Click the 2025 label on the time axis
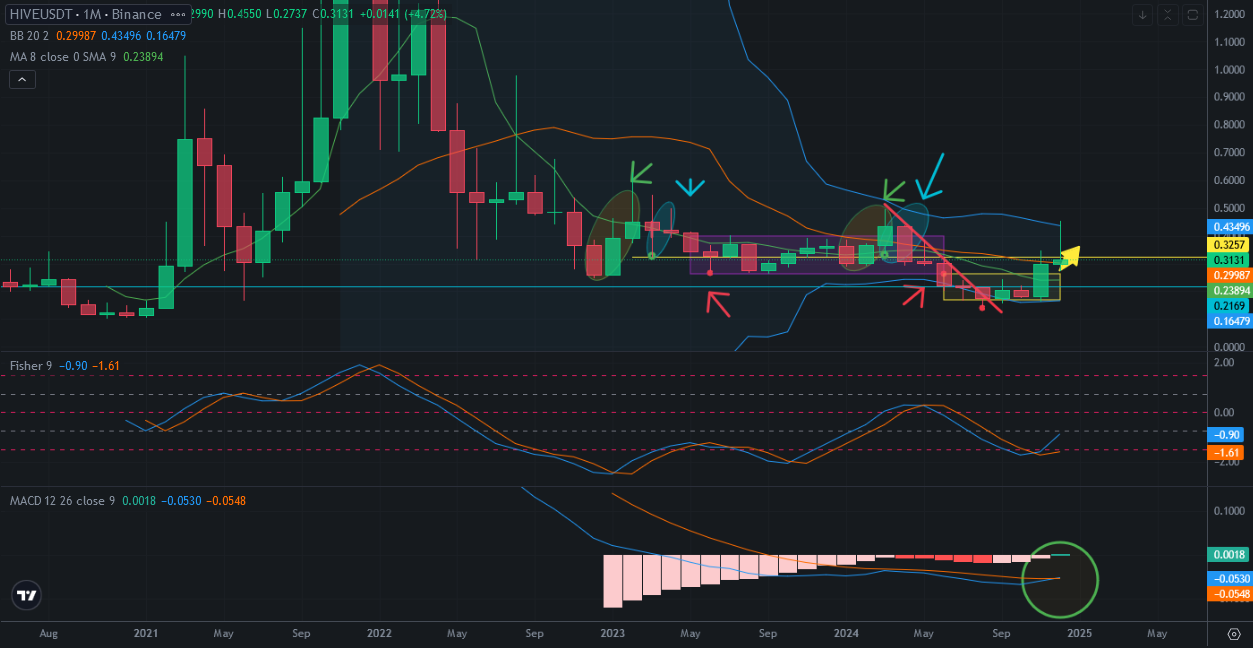 tap(1079, 633)
